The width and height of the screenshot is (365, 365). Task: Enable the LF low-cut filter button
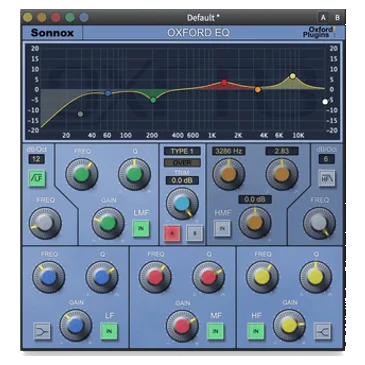37,178
